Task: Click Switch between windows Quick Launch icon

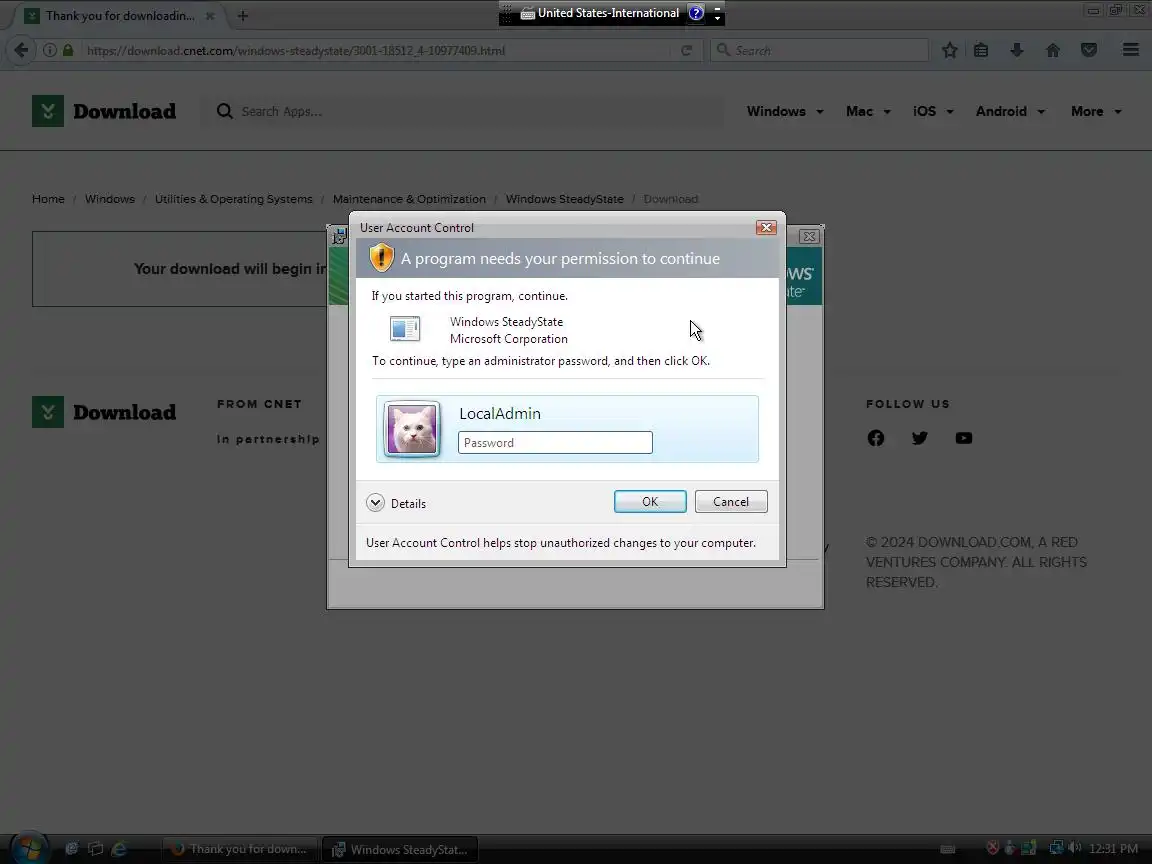Action: tap(96, 849)
